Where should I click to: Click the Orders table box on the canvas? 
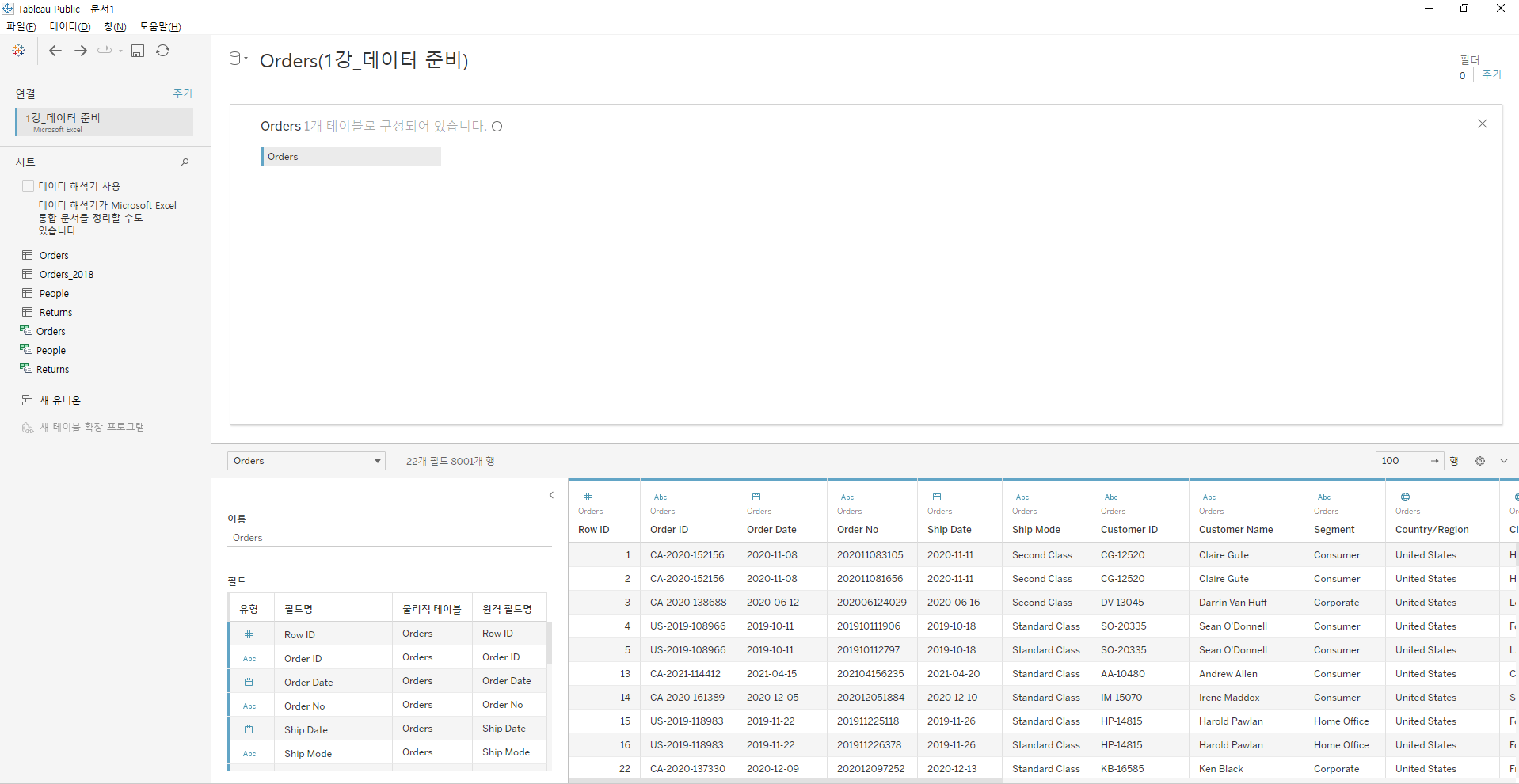(x=351, y=157)
